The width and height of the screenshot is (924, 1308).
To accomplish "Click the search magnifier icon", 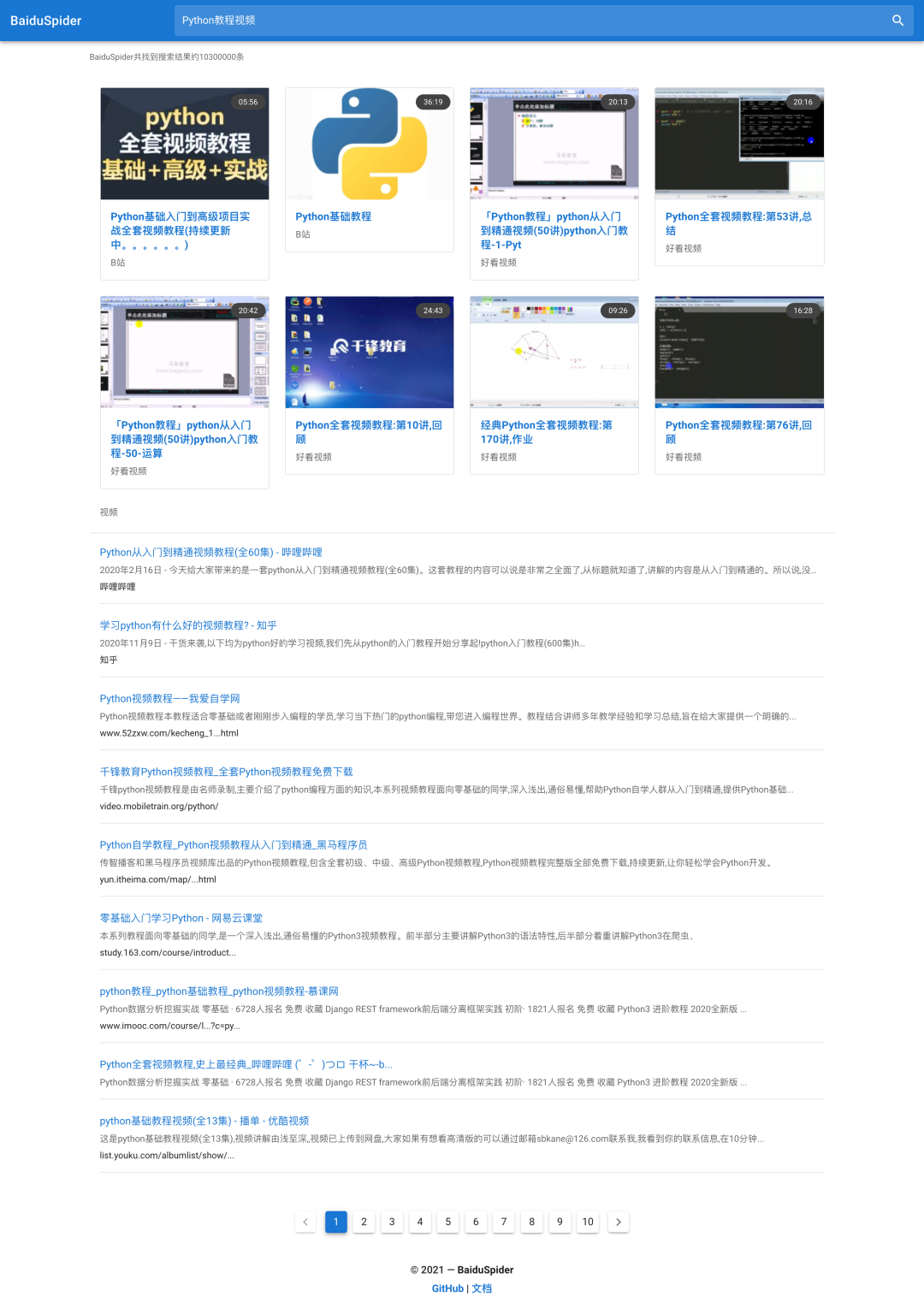I will 897,21.
